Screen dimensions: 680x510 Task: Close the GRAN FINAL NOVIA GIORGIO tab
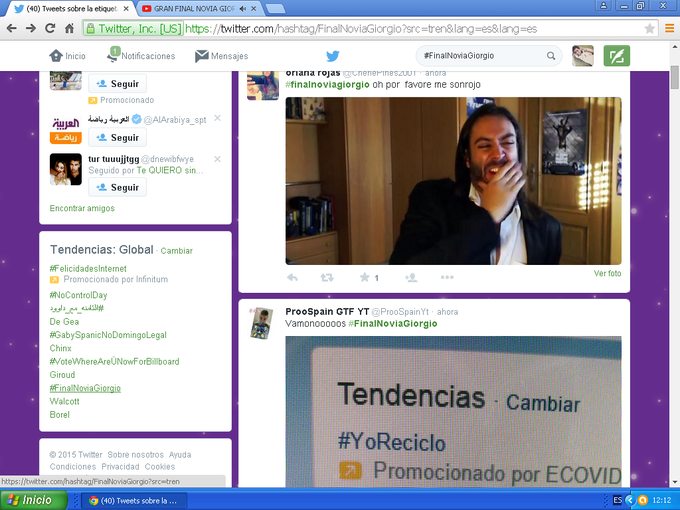click(254, 9)
